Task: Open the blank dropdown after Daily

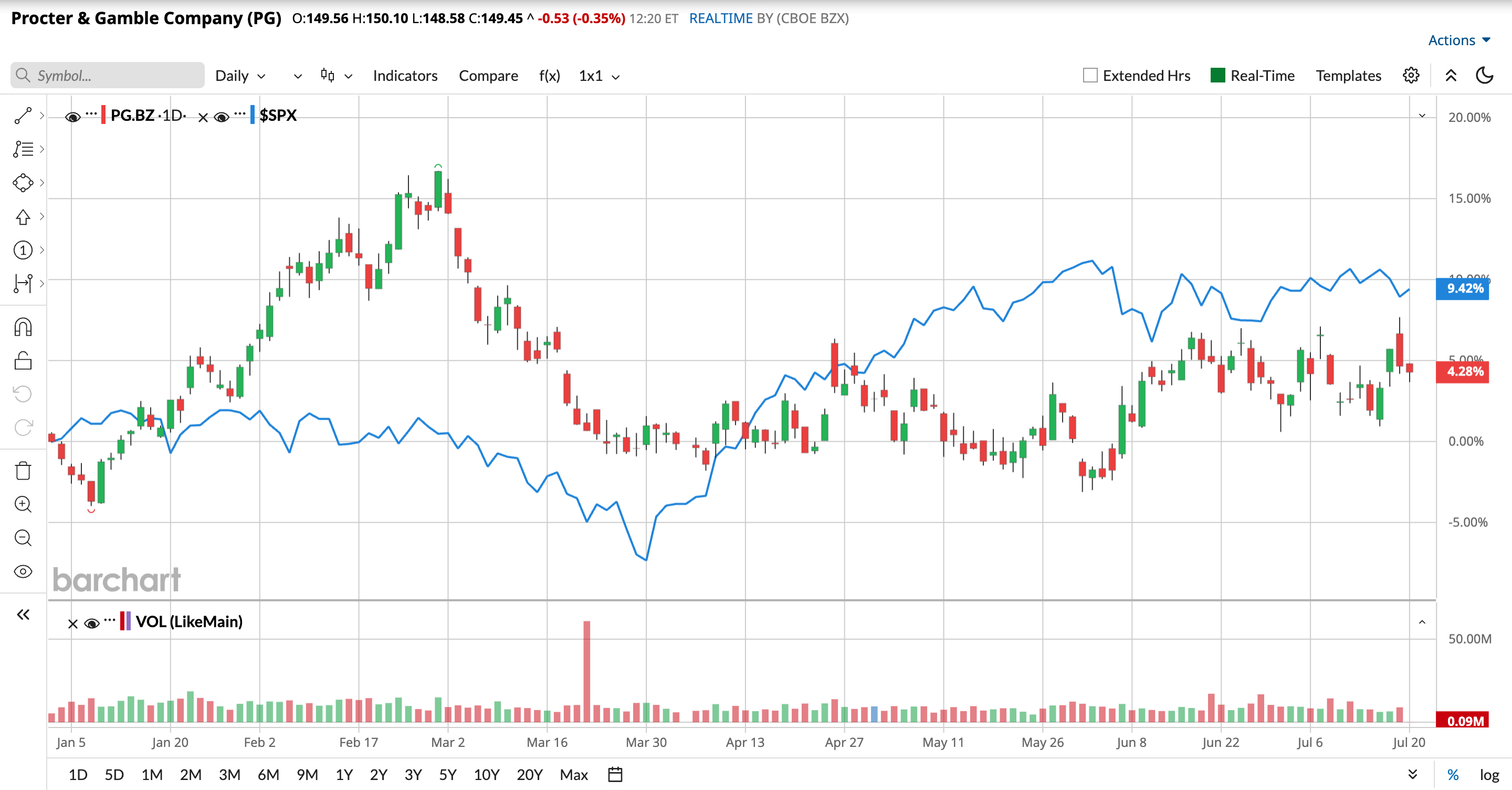Action: tap(298, 76)
